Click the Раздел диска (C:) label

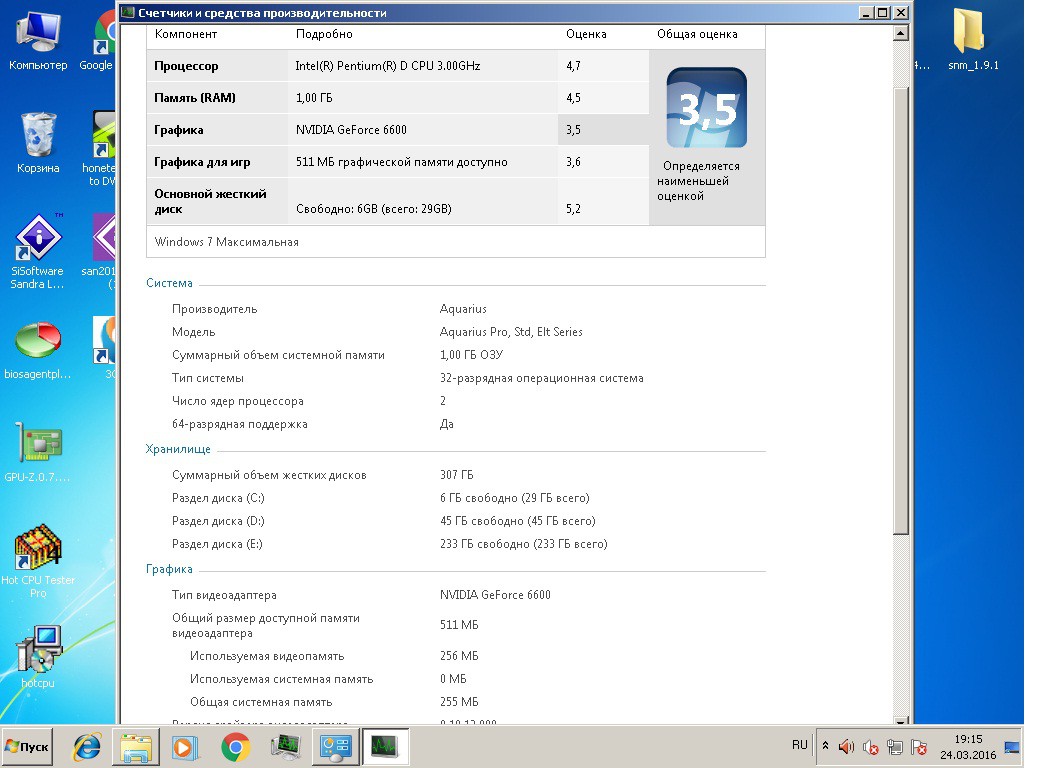218,498
